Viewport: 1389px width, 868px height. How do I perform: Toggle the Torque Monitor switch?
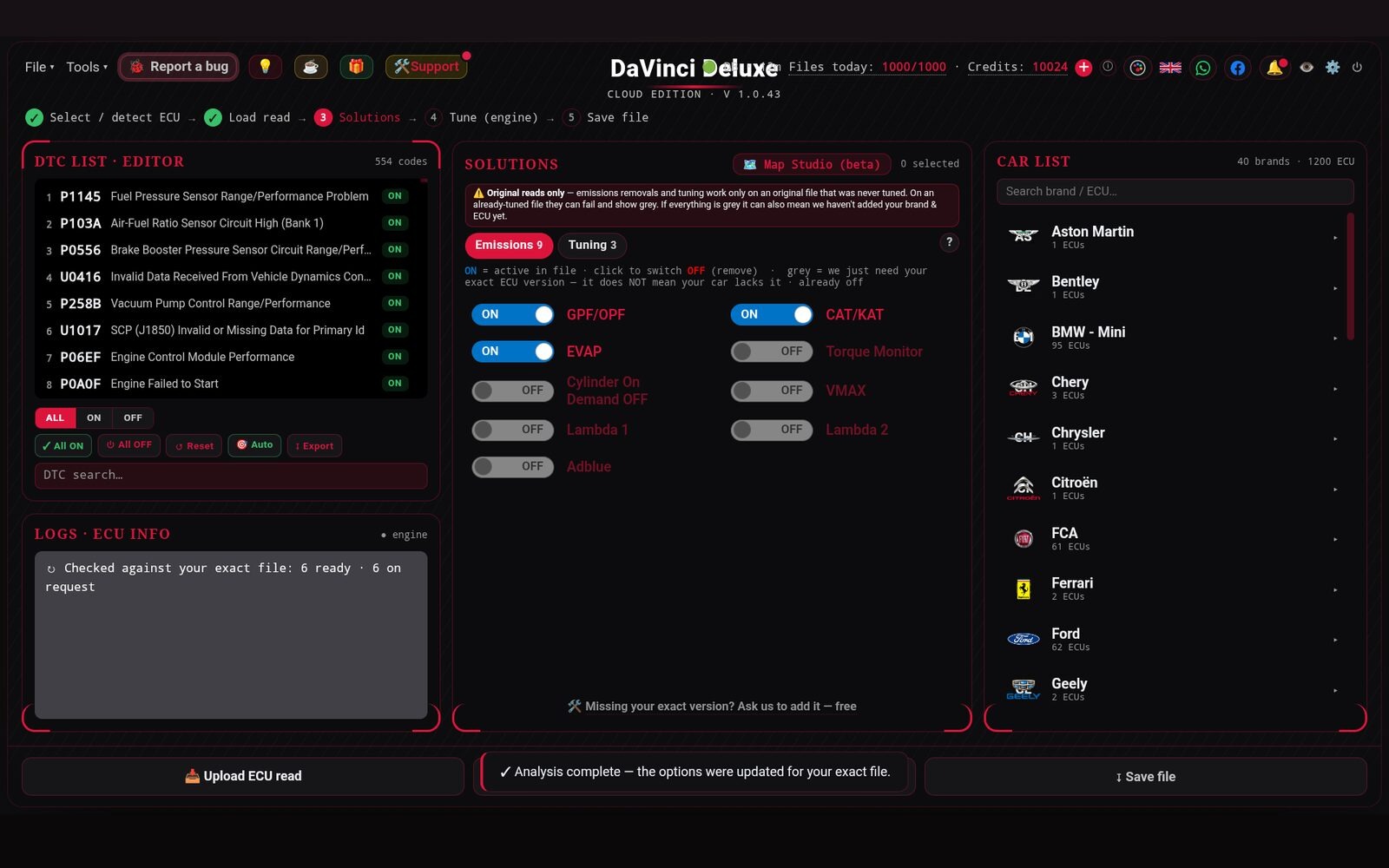pos(772,352)
